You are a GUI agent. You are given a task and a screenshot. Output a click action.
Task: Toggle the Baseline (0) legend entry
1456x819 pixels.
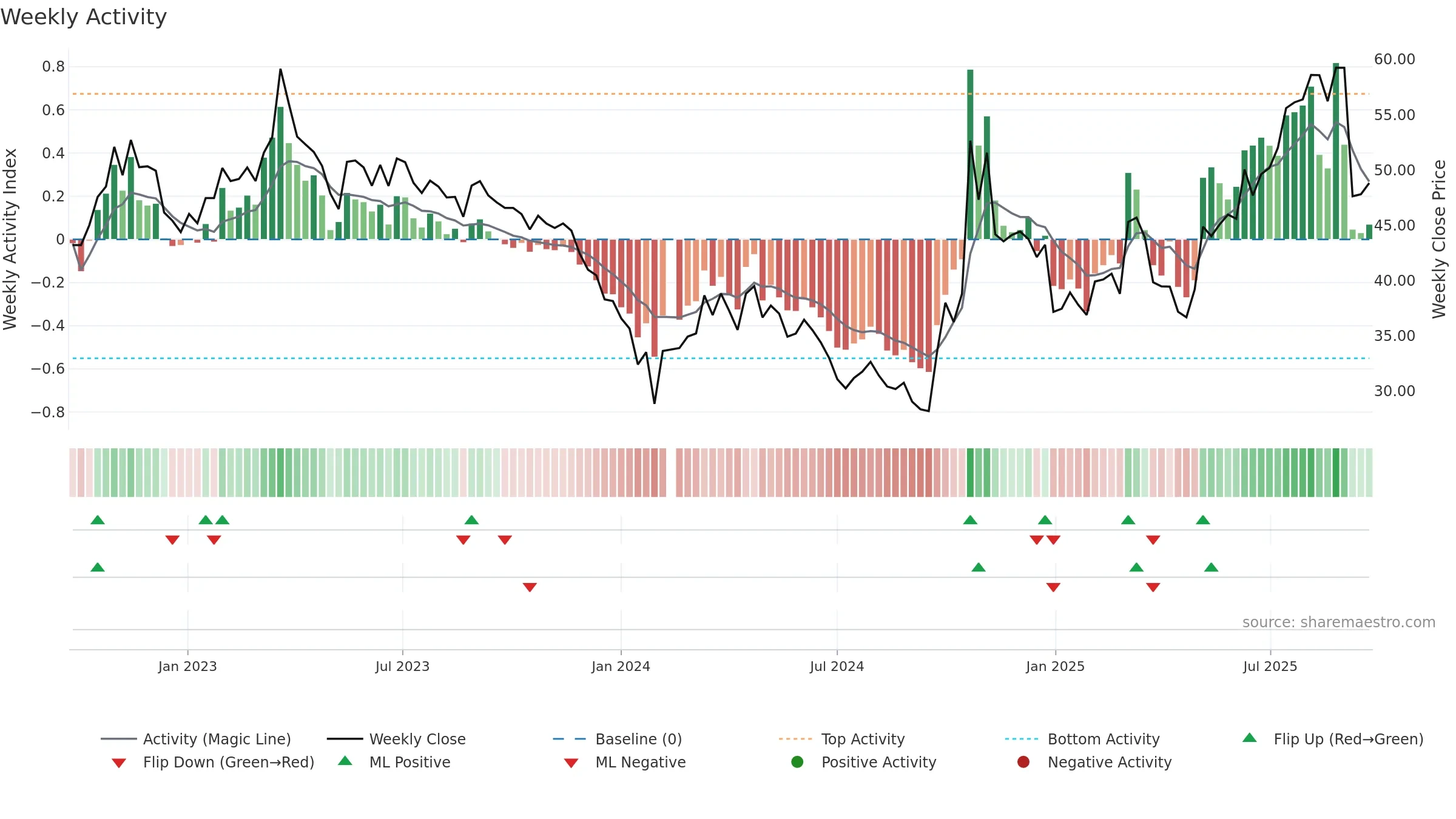pyautogui.click(x=618, y=739)
